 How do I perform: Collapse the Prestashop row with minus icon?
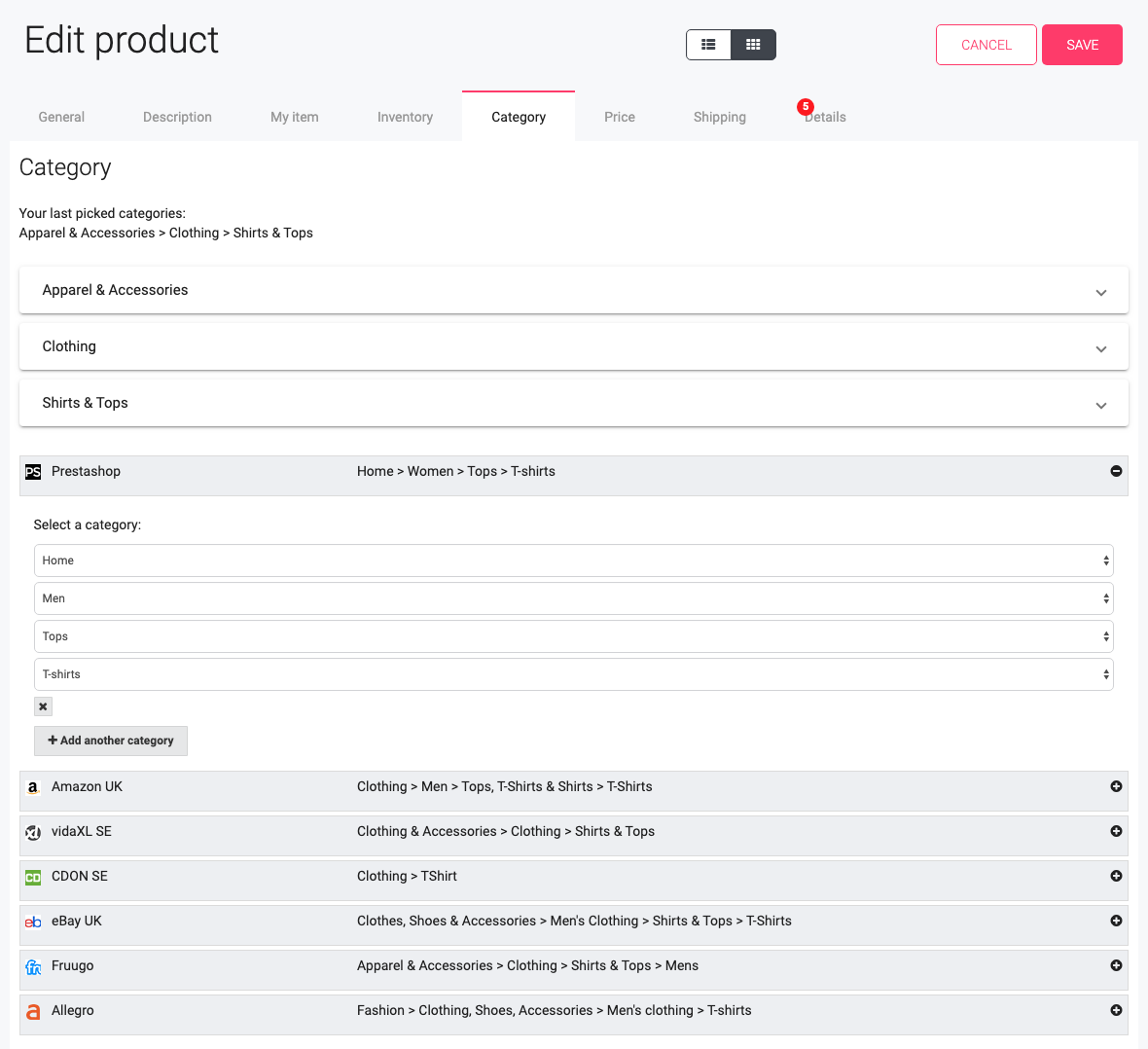[1116, 471]
